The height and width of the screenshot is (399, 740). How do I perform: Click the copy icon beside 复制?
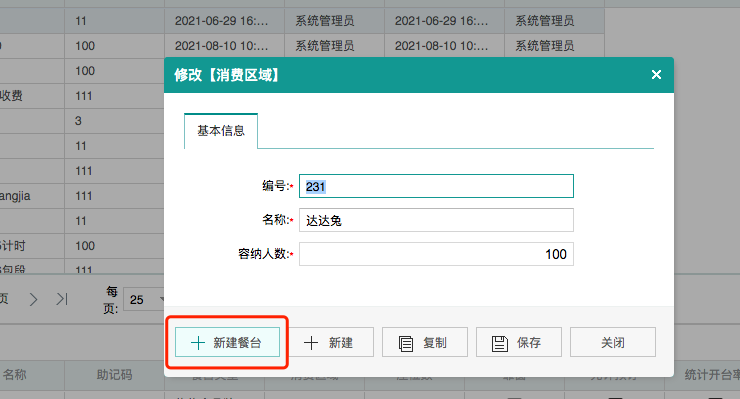(406, 343)
